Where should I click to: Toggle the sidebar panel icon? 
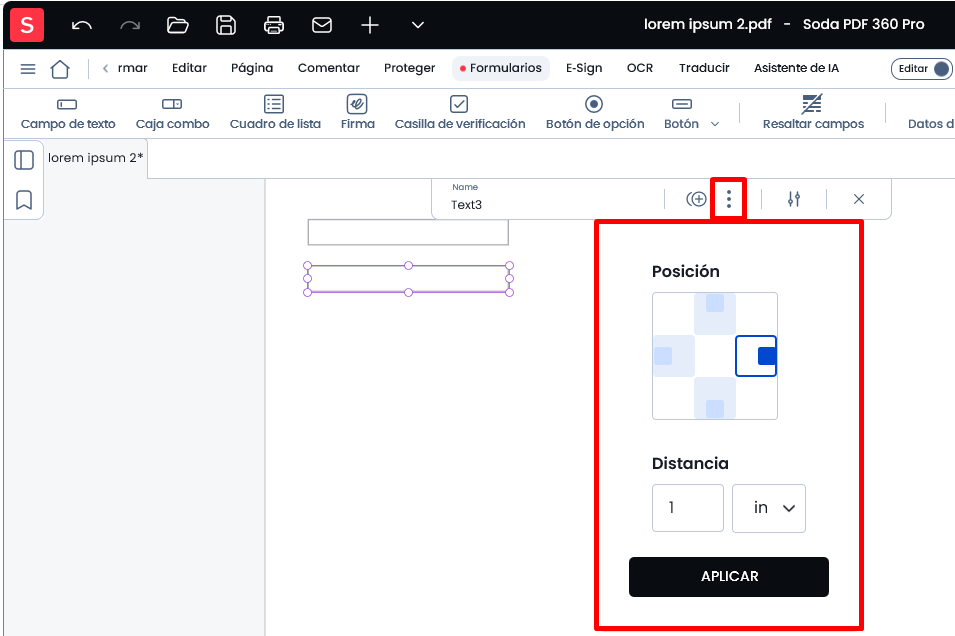(x=24, y=160)
